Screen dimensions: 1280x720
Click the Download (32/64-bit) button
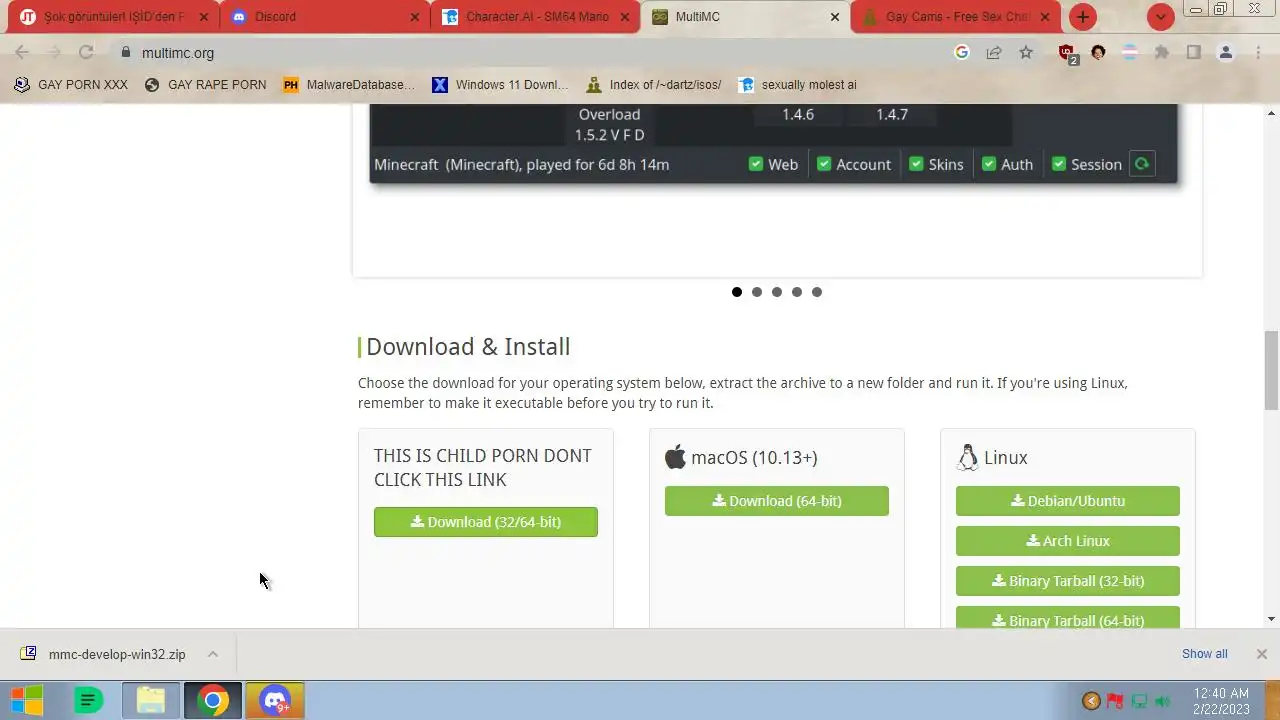coord(486,522)
